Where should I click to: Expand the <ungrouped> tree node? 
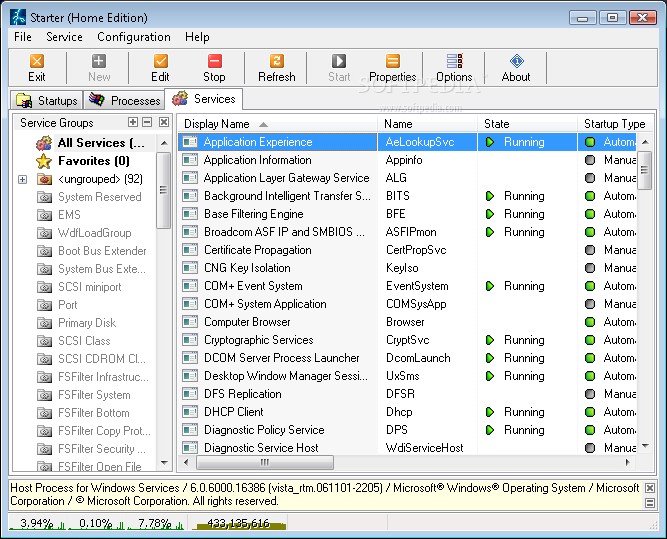(x=22, y=180)
